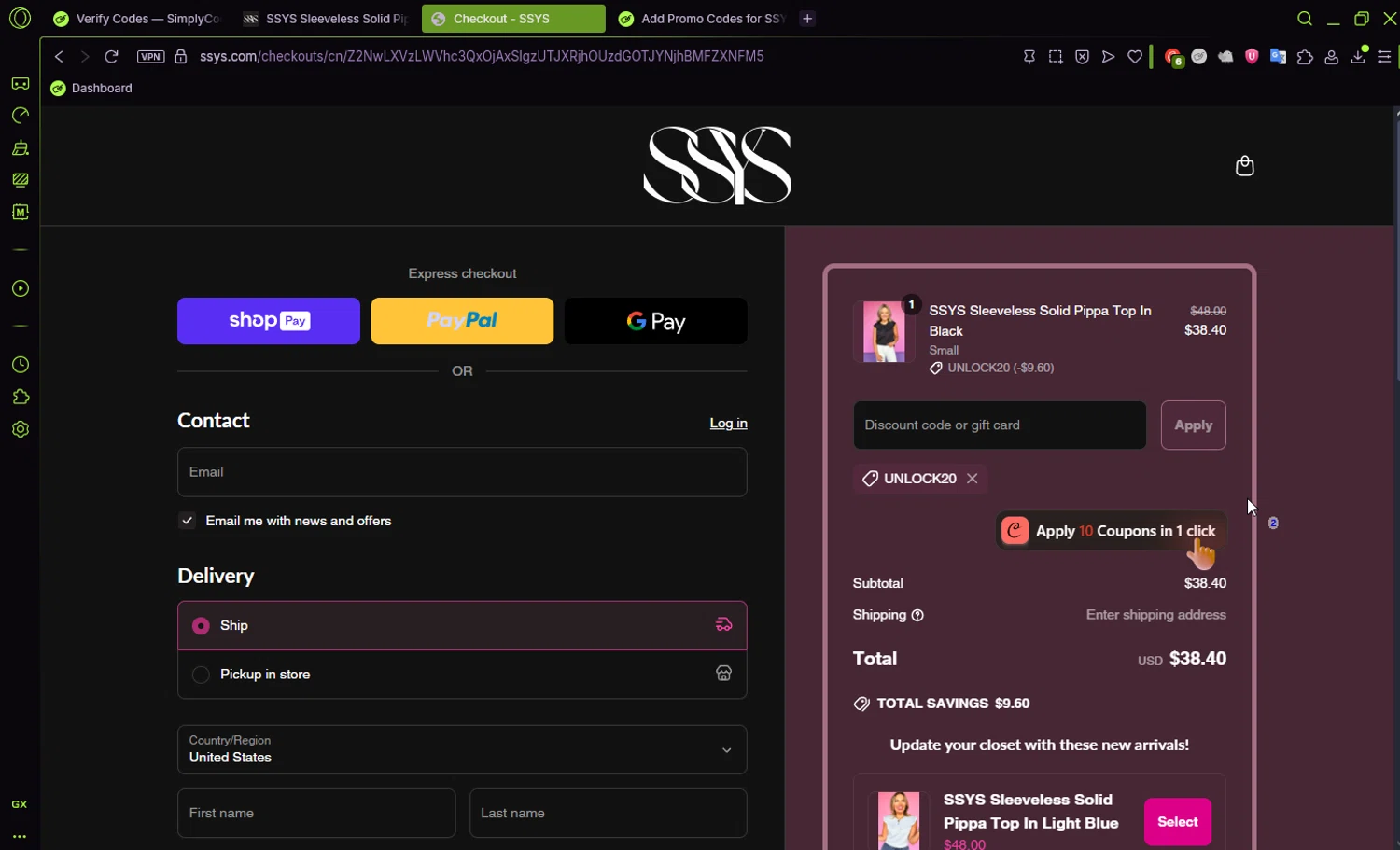Open the Dashboard bookmark
The width and height of the screenshot is (1400, 850).
pyautogui.click(x=91, y=89)
